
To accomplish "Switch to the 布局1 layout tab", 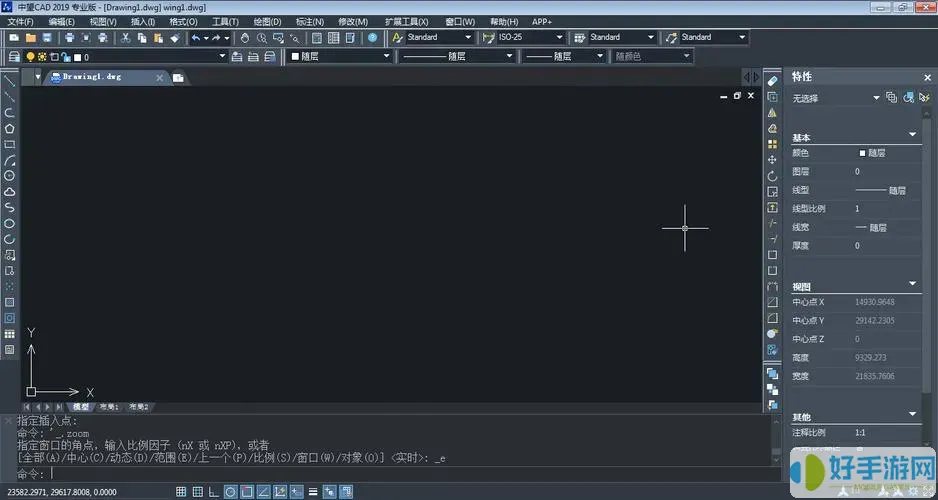I will tap(109, 407).
